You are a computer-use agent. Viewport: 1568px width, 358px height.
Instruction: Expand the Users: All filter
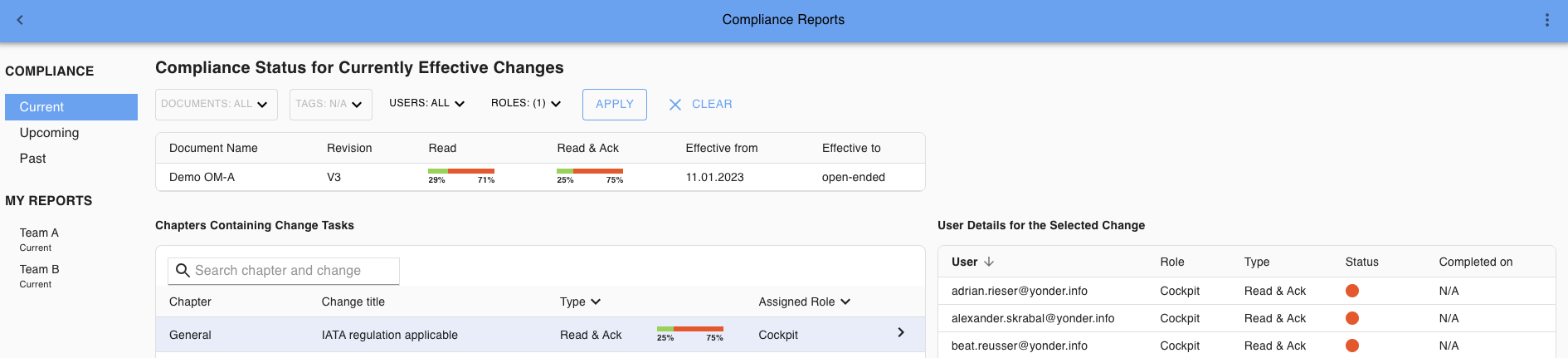coord(427,104)
